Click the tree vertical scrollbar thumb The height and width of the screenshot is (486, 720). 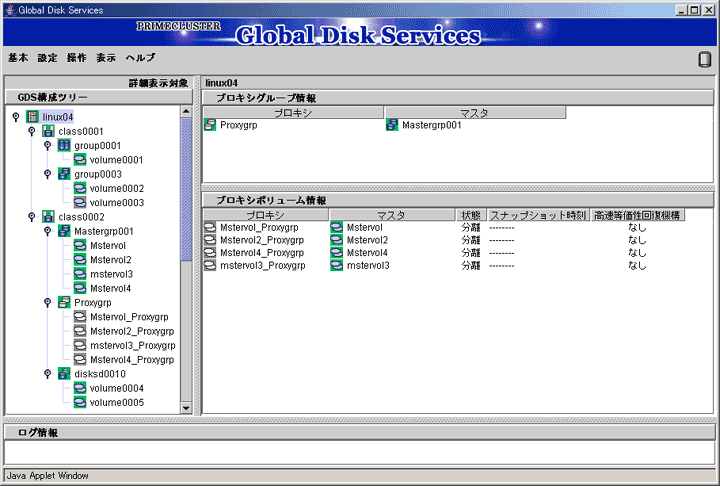tap(186, 189)
